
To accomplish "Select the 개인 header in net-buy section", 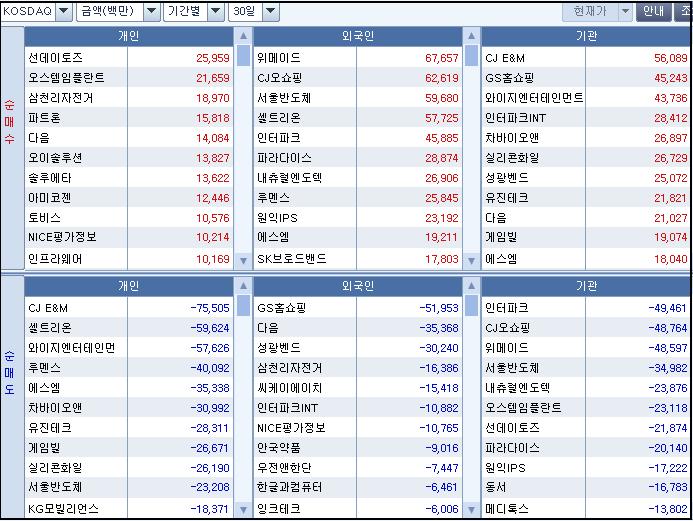I will pos(129,36).
